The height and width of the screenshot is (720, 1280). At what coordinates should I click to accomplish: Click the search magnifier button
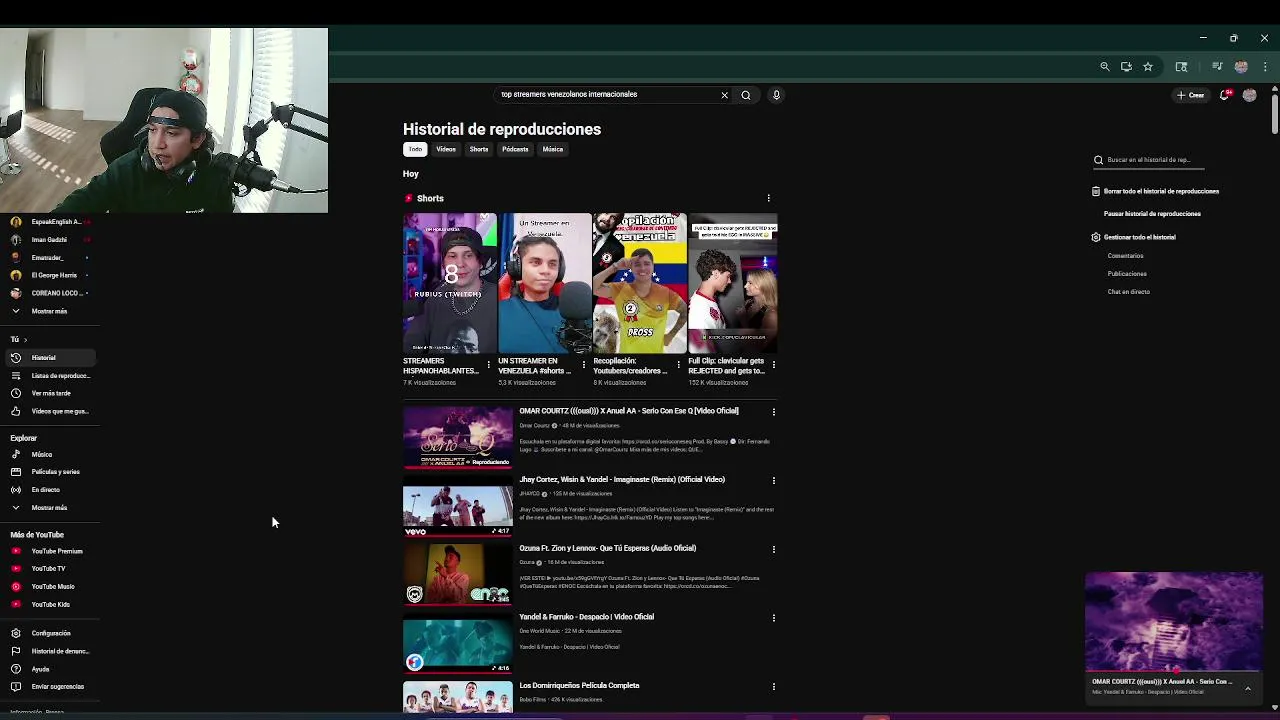click(x=745, y=95)
